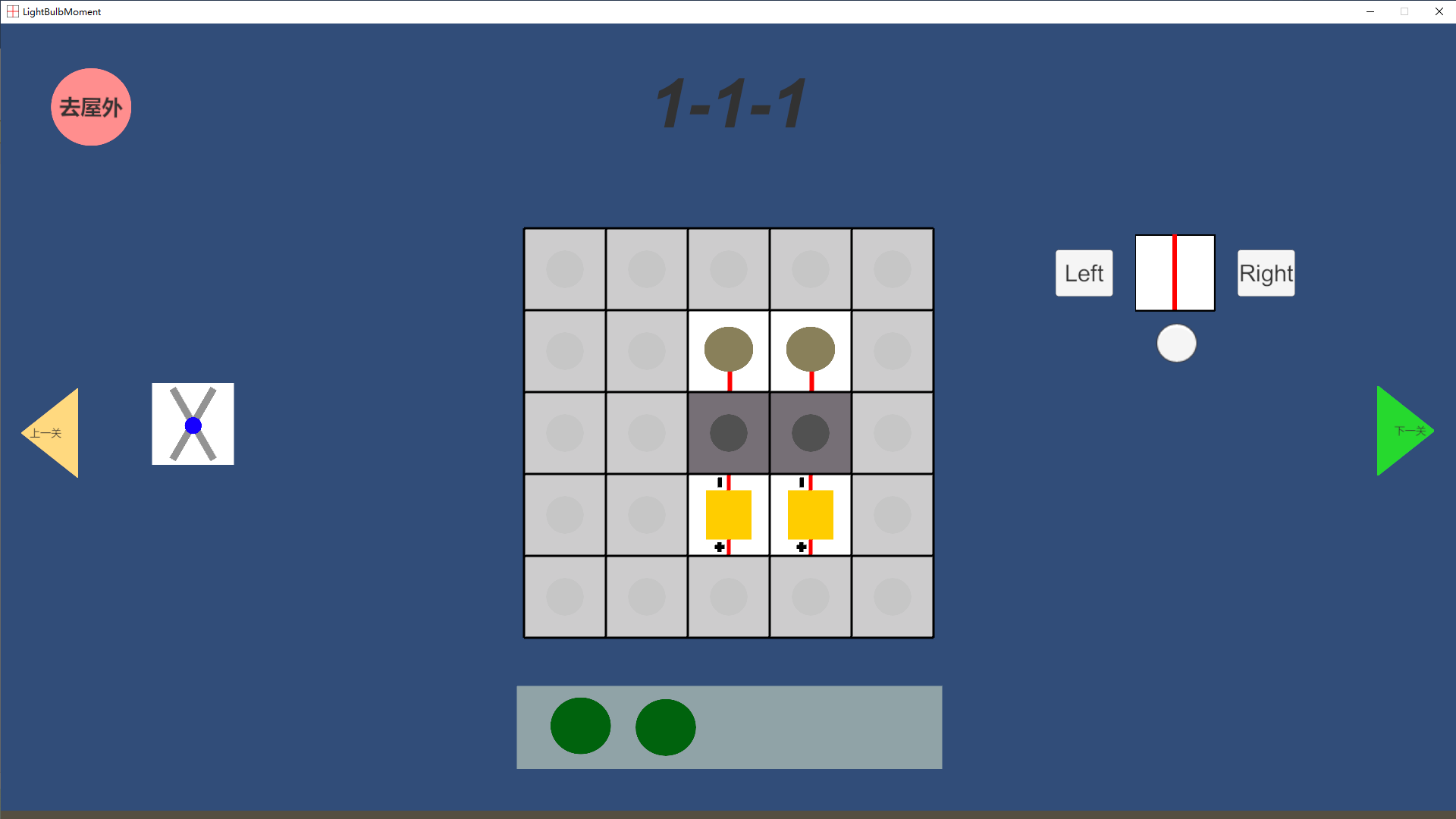Viewport: 1456px width, 819px height.
Task: Click the first green circle in tray
Action: click(x=580, y=727)
